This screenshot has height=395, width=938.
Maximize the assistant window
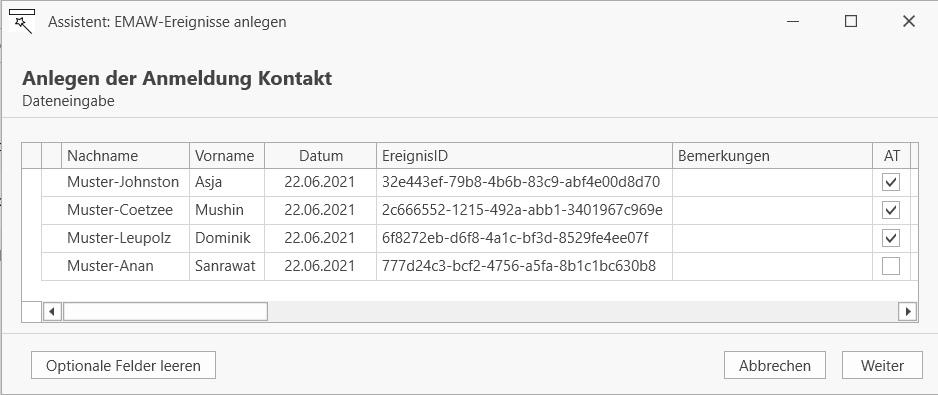[851, 22]
